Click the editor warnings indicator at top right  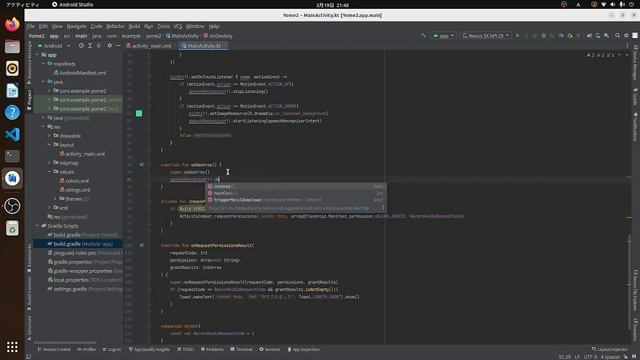[600, 55]
